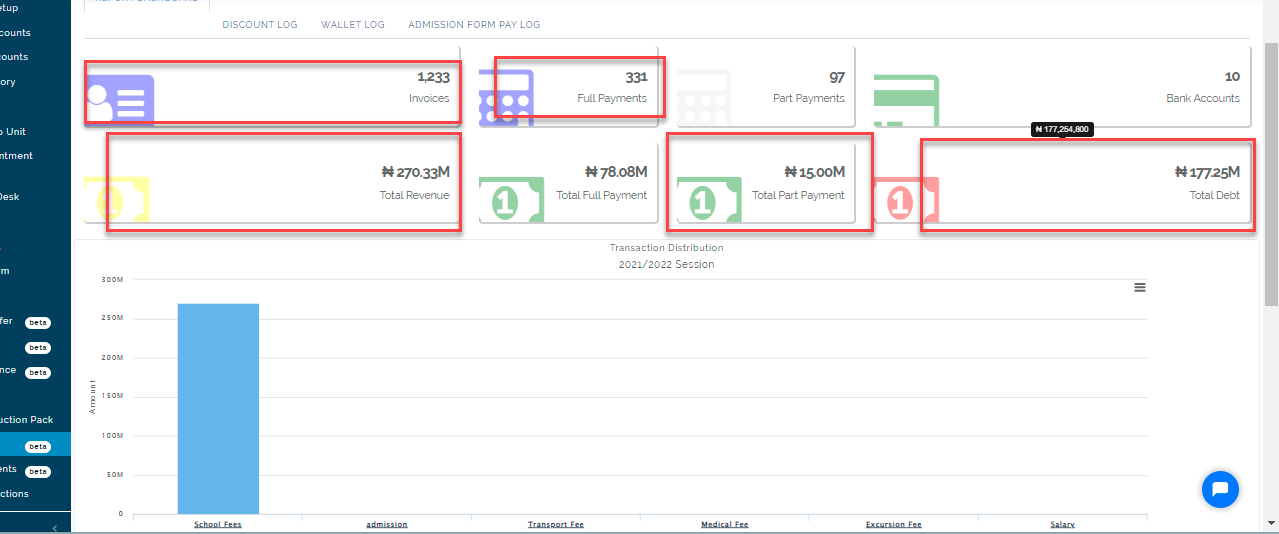Image resolution: width=1279 pixels, height=534 pixels.
Task: Click the Excursion Fee axis label
Action: coord(894,524)
